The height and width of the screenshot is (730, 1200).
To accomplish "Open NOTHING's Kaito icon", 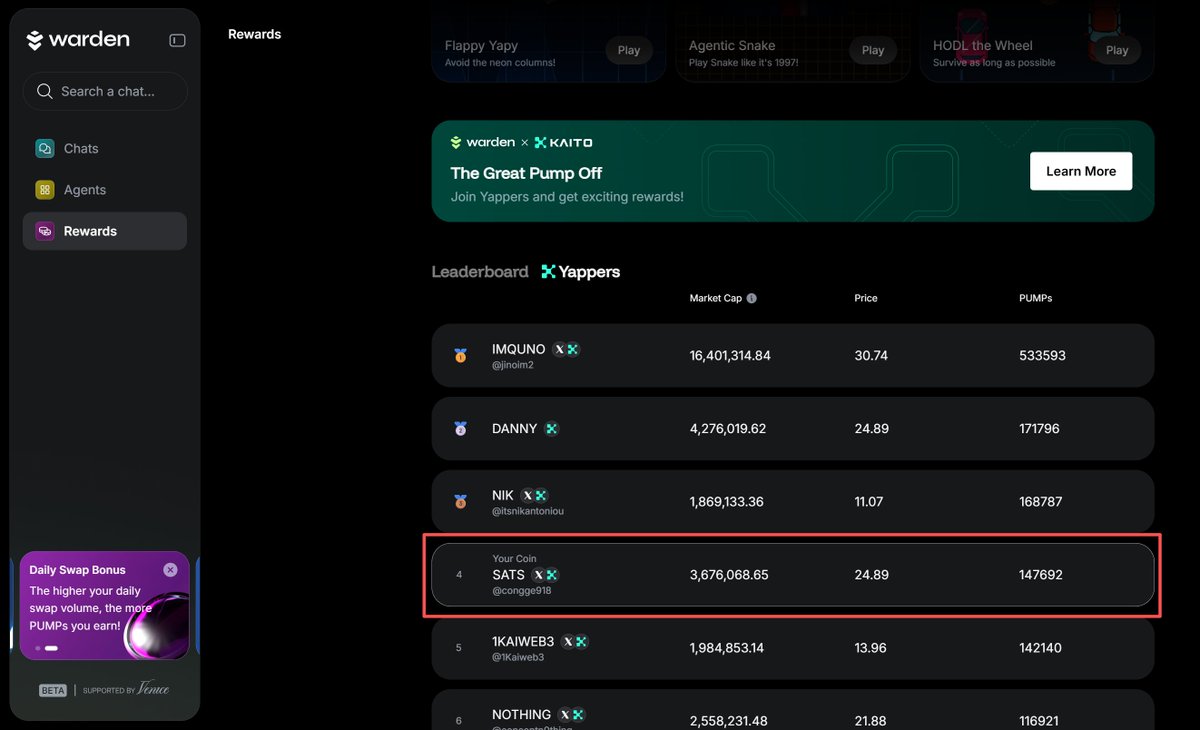I will click(578, 714).
